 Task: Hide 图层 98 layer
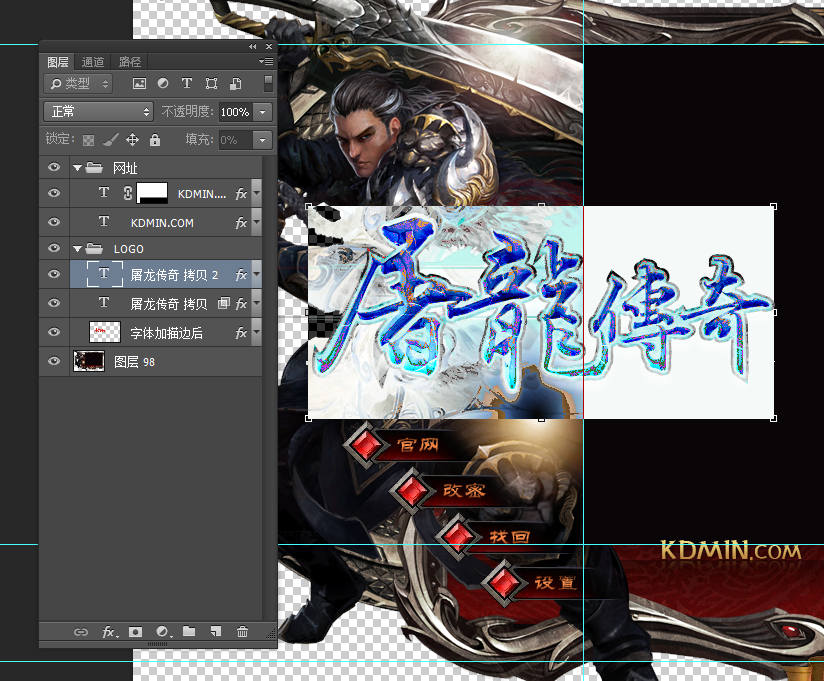coord(54,361)
